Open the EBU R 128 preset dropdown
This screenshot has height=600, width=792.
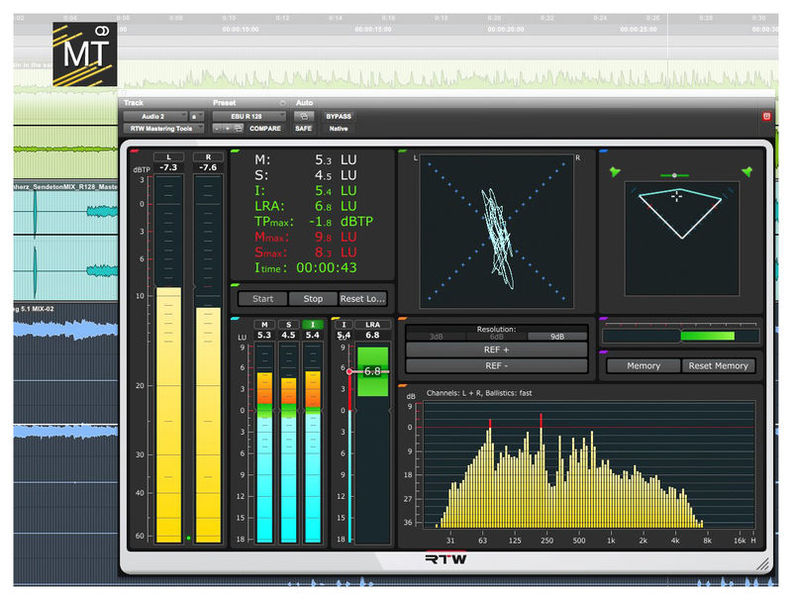click(249, 116)
